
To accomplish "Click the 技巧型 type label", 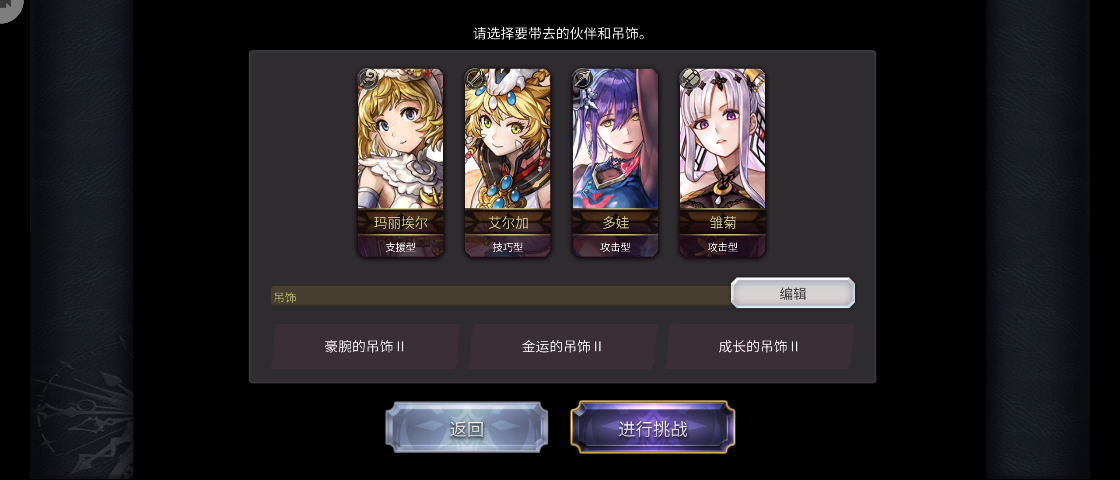I will click(507, 248).
